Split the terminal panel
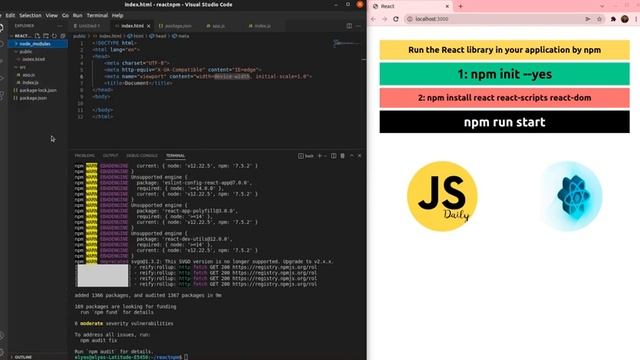This screenshot has width=640, height=360. [x=333, y=156]
